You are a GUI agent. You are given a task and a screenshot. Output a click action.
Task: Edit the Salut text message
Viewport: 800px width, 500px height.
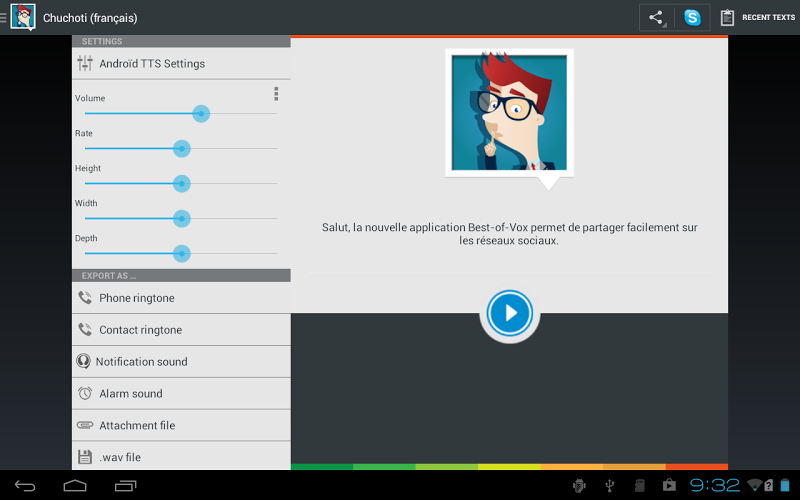(509, 234)
